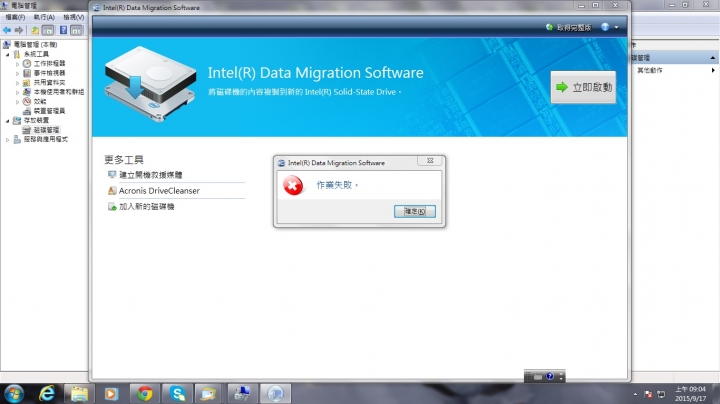Toggle the show/hide console tree toolbar icon
Screen dimensions: 720x404
click(x=48, y=30)
